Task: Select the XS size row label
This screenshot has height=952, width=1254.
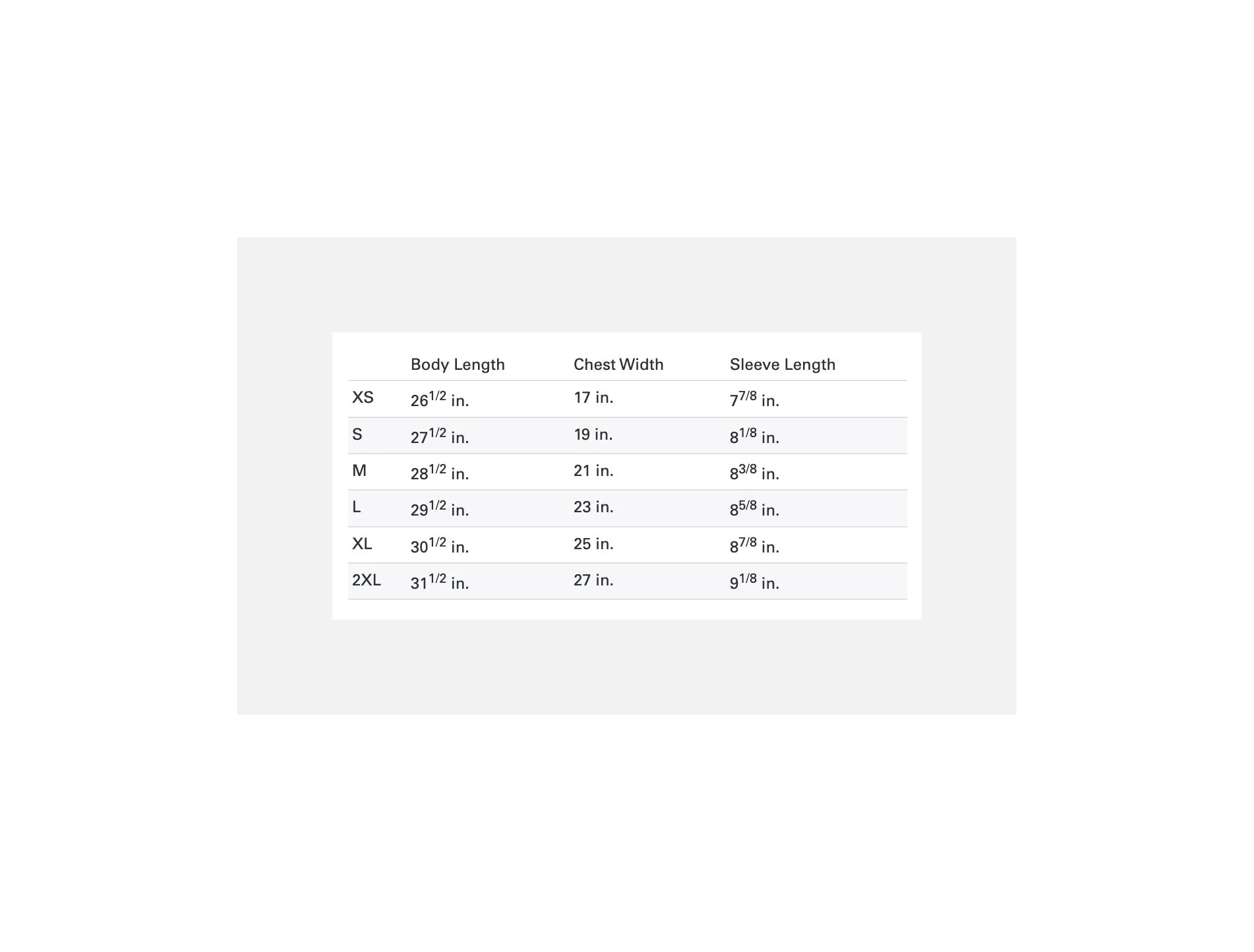Action: tap(363, 398)
